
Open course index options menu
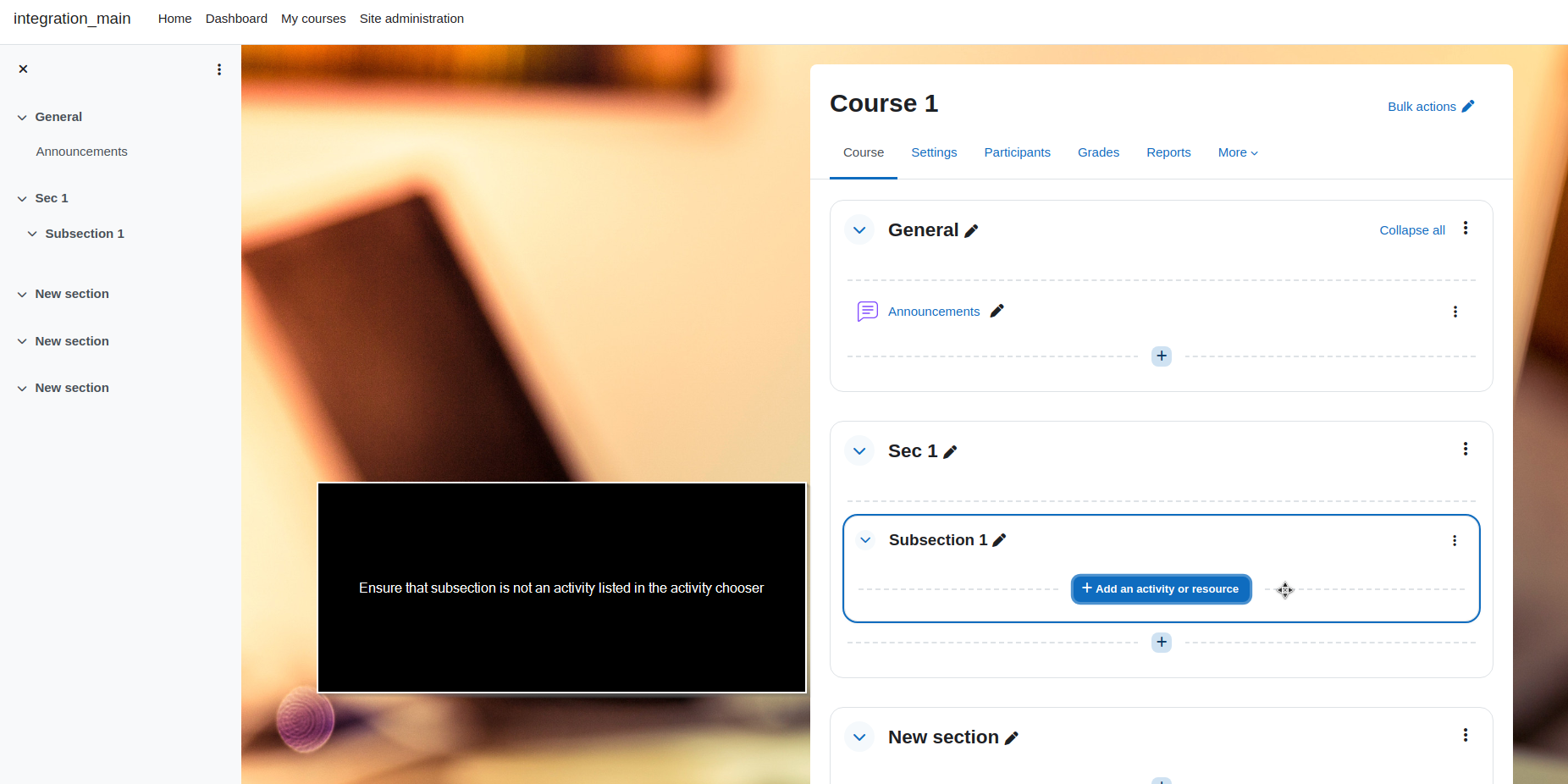(x=219, y=69)
